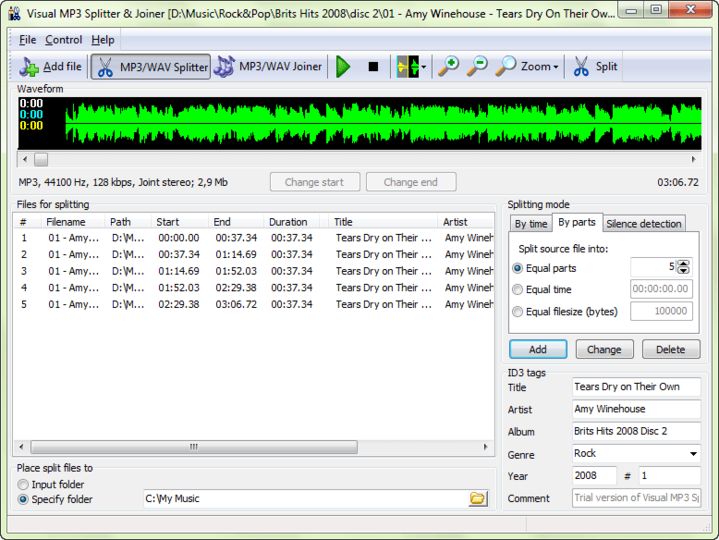Click the Start column header
The image size is (719, 540).
click(179, 222)
